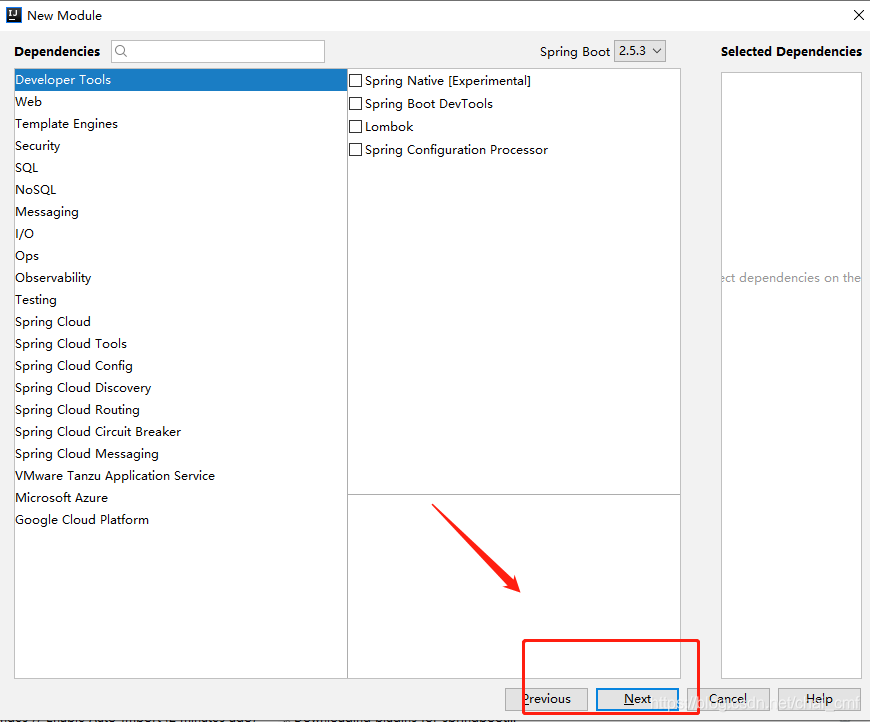This screenshot has height=722, width=870.
Task: Select Spring Cloud Tools category
Action: [181, 344]
